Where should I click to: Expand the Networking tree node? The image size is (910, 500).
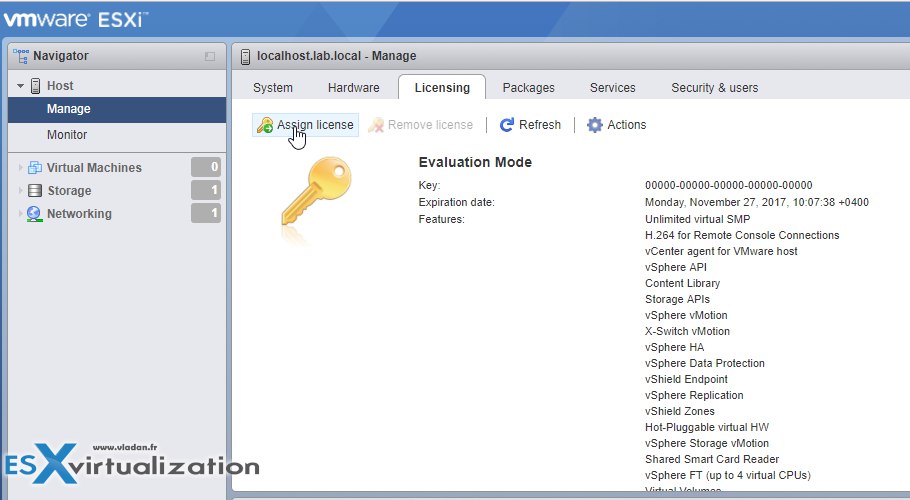20,214
